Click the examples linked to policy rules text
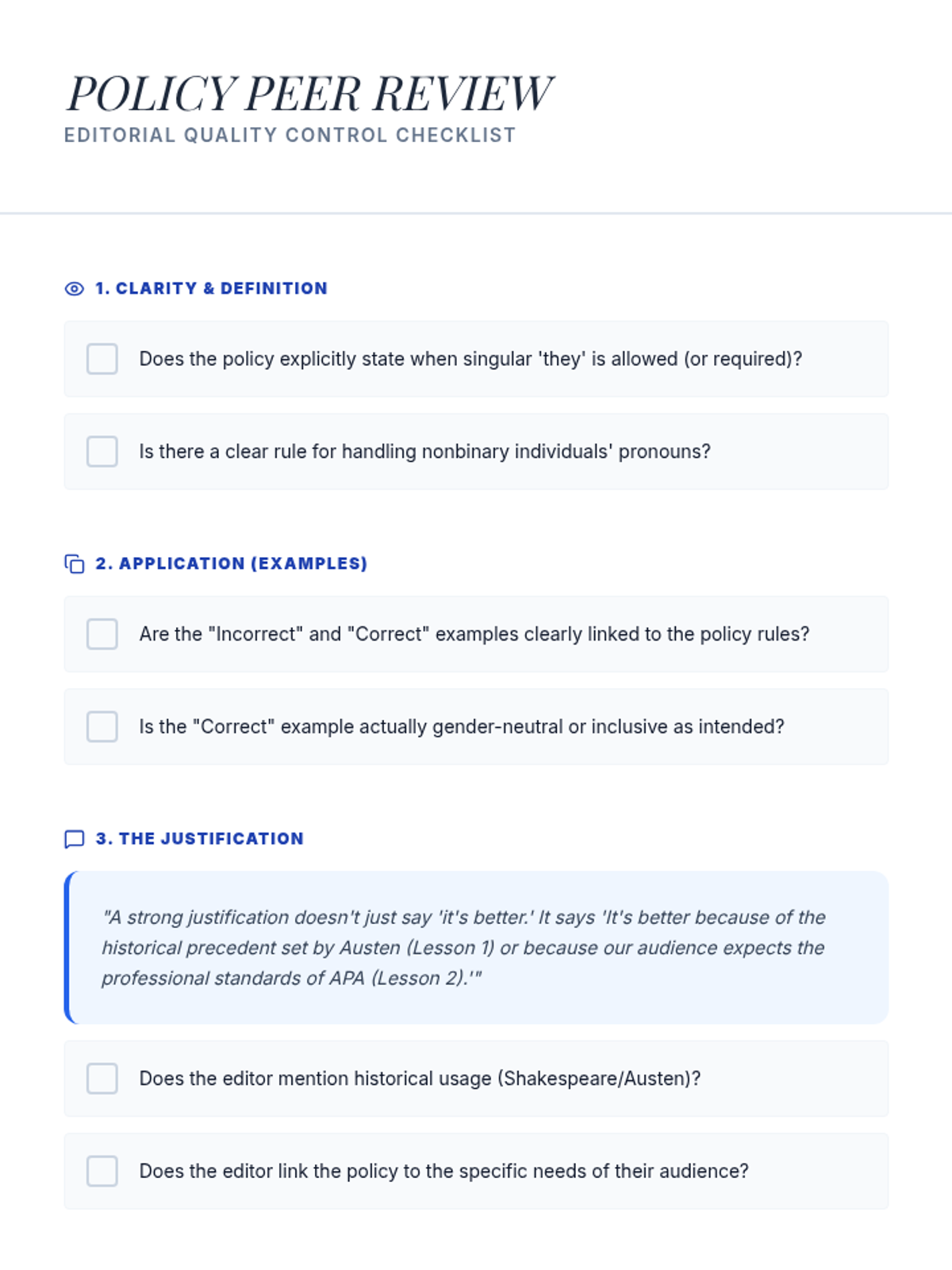 click(x=474, y=634)
